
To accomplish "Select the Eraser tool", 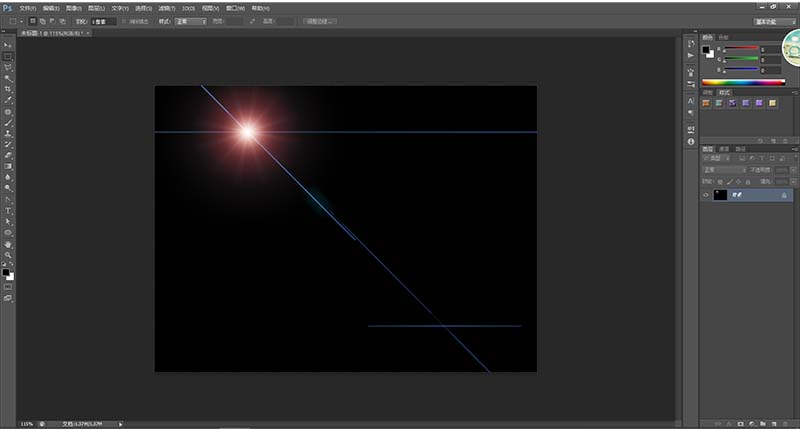I will point(8,156).
